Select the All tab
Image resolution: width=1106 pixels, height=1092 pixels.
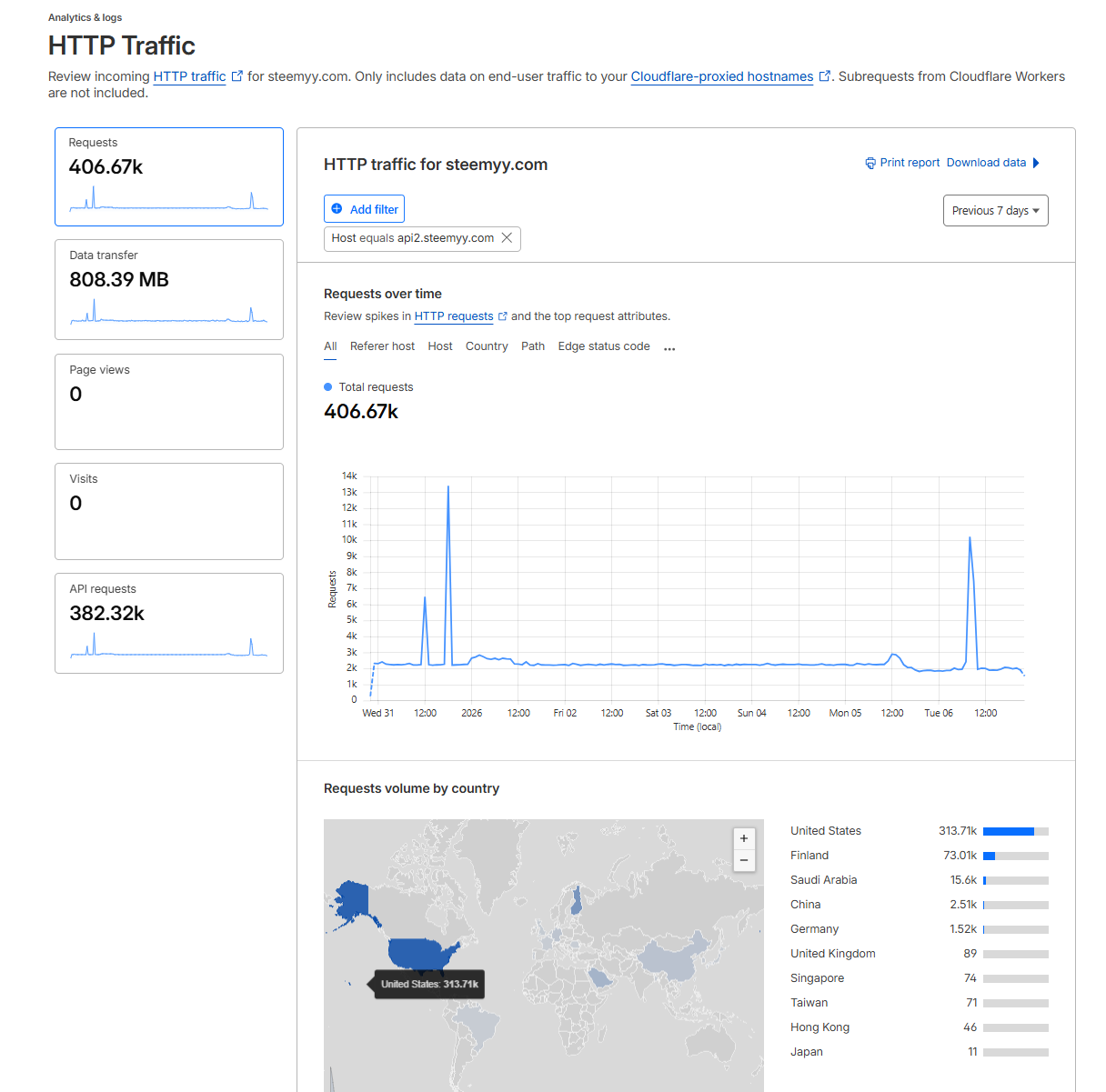(x=330, y=346)
